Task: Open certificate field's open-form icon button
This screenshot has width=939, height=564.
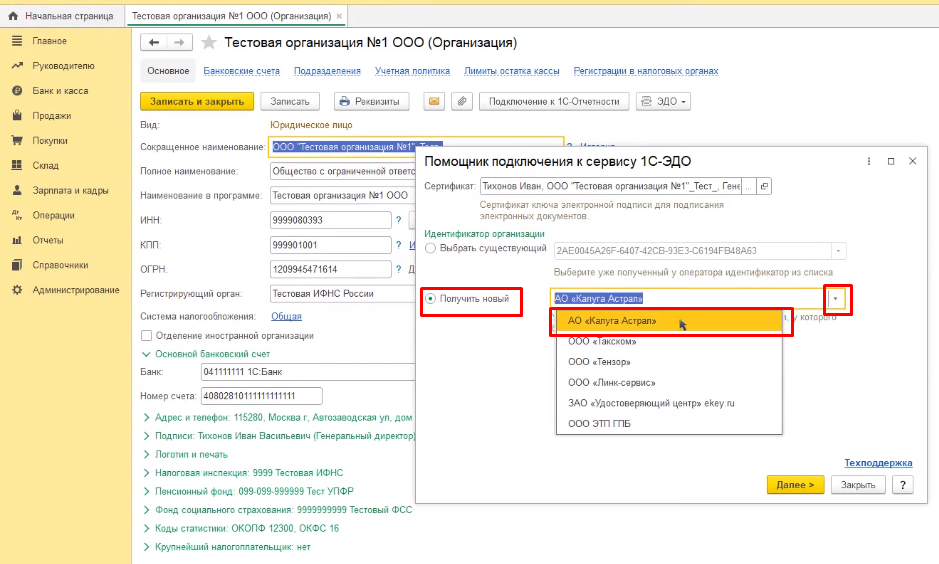Action: [x=764, y=186]
